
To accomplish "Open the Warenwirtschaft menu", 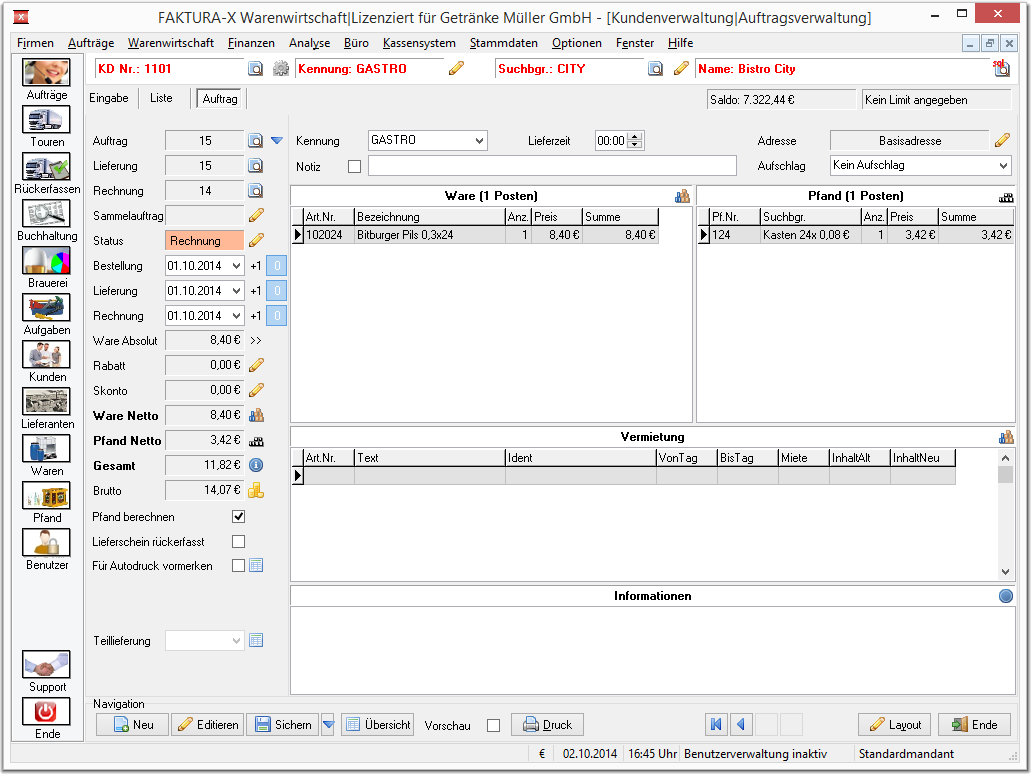I will pyautogui.click(x=171, y=43).
